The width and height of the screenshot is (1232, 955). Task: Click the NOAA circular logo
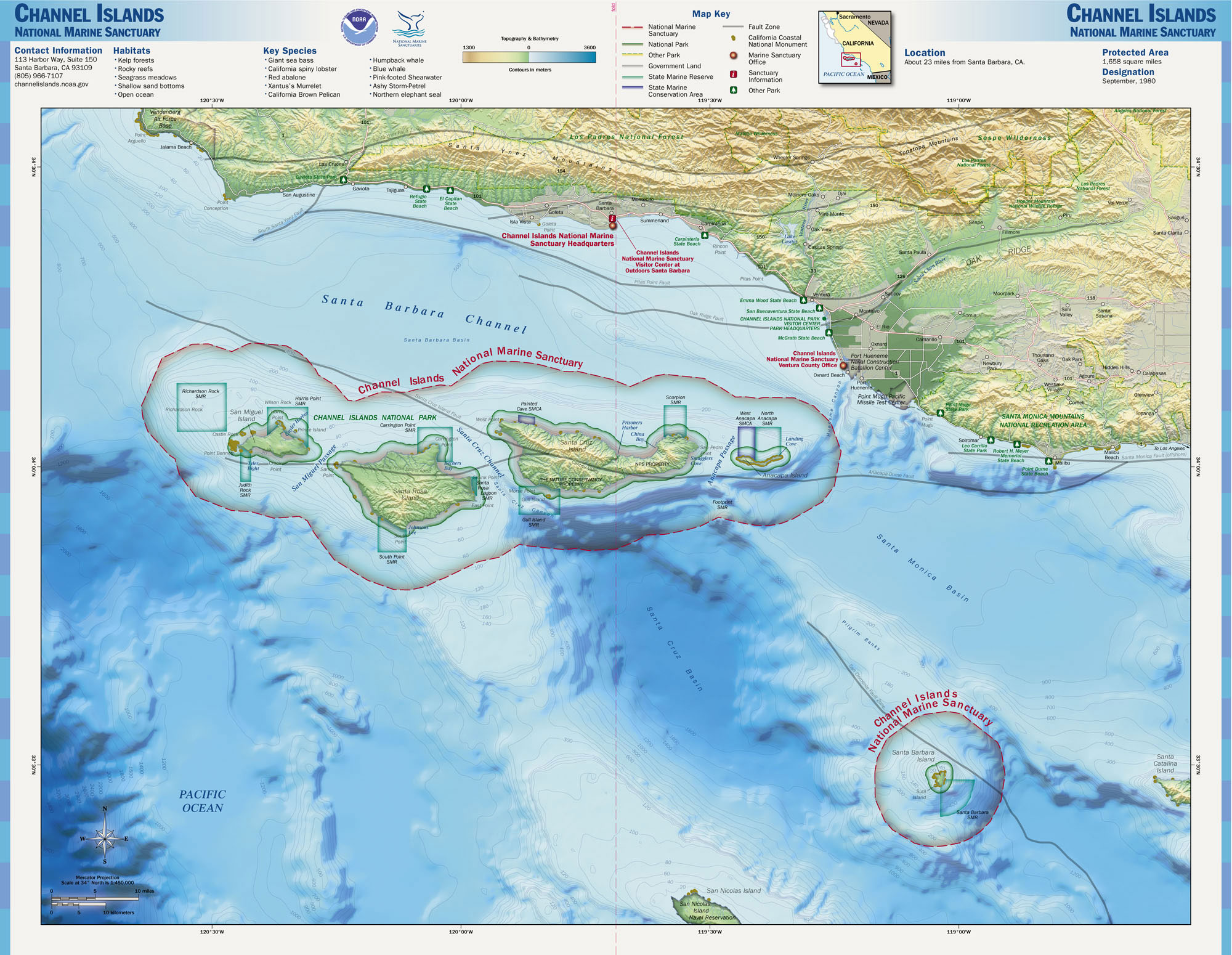click(x=359, y=26)
